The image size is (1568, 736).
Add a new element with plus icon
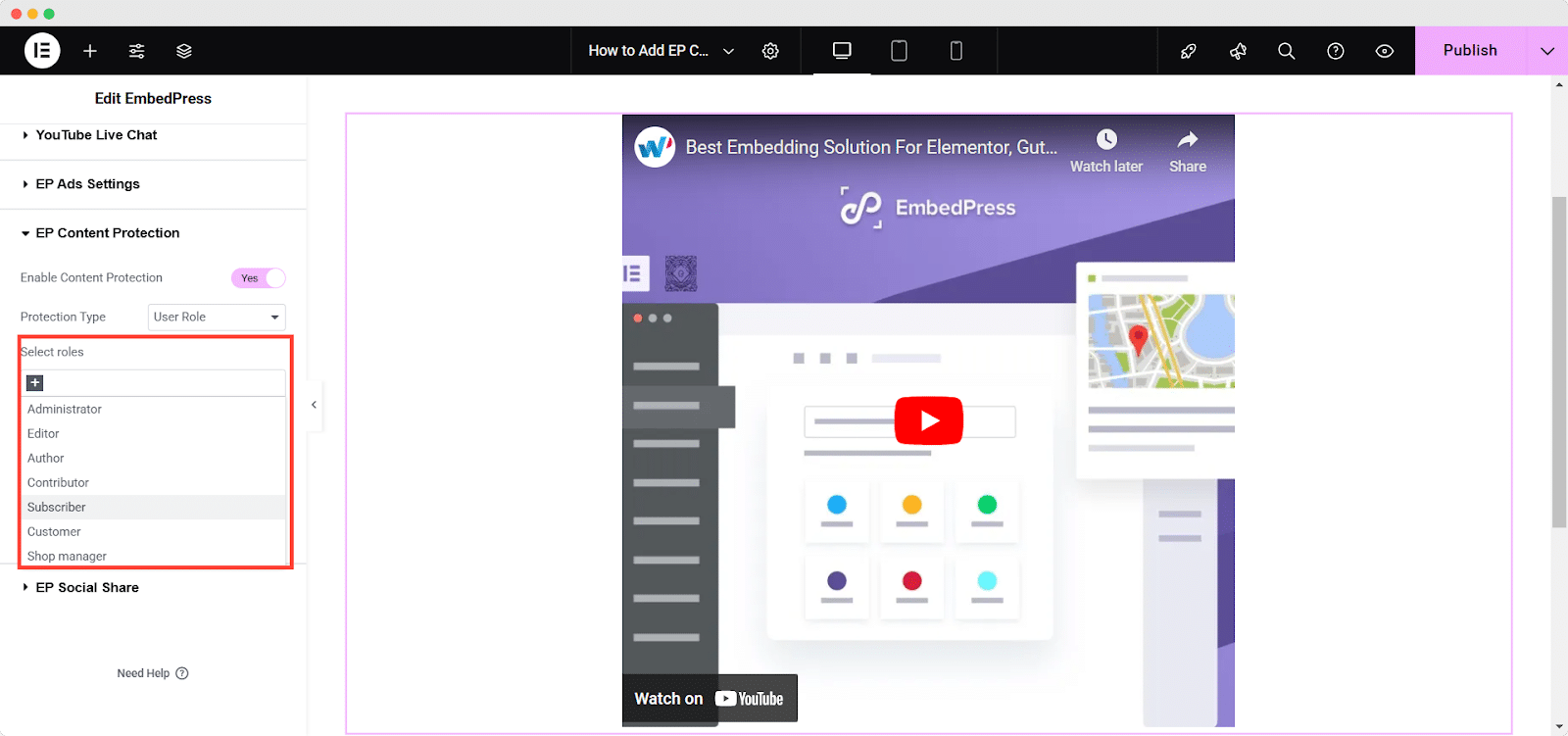coord(90,51)
